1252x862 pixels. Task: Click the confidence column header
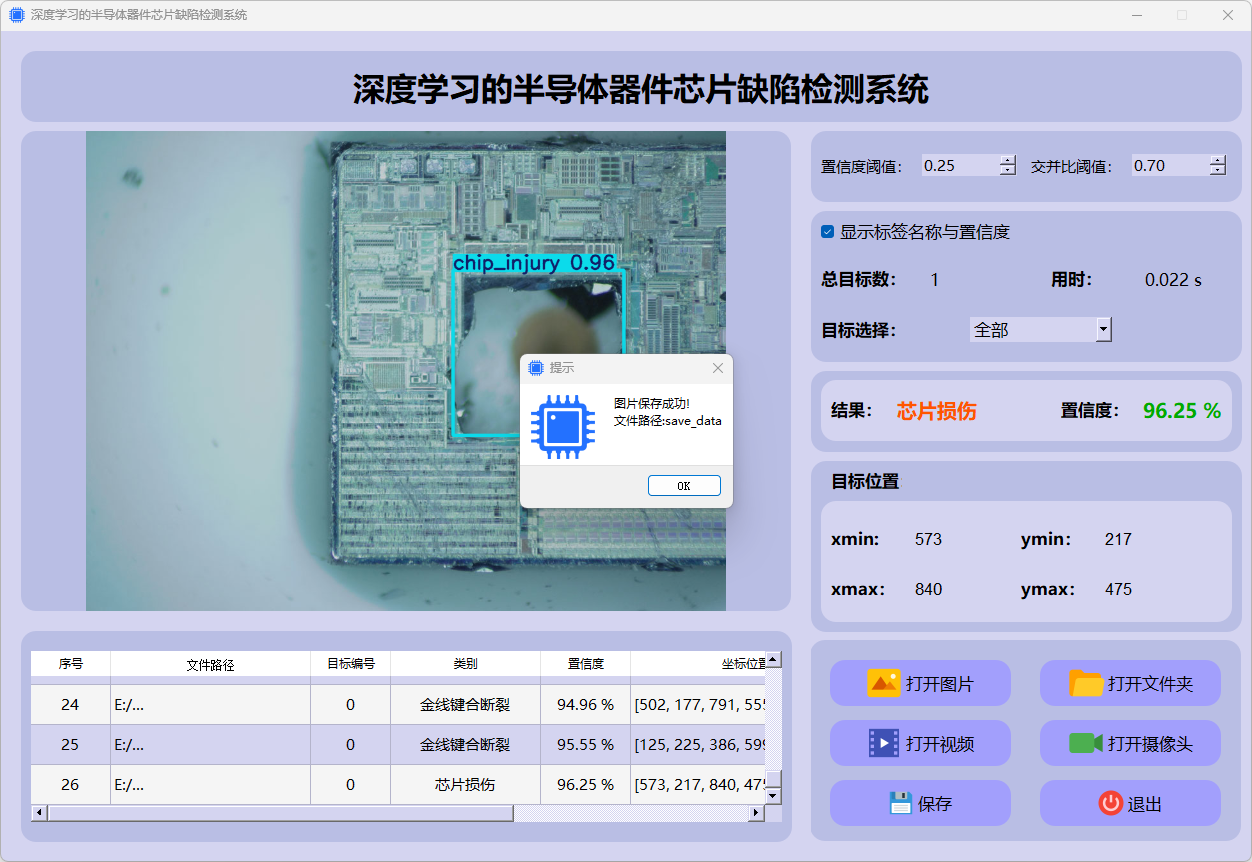point(585,664)
